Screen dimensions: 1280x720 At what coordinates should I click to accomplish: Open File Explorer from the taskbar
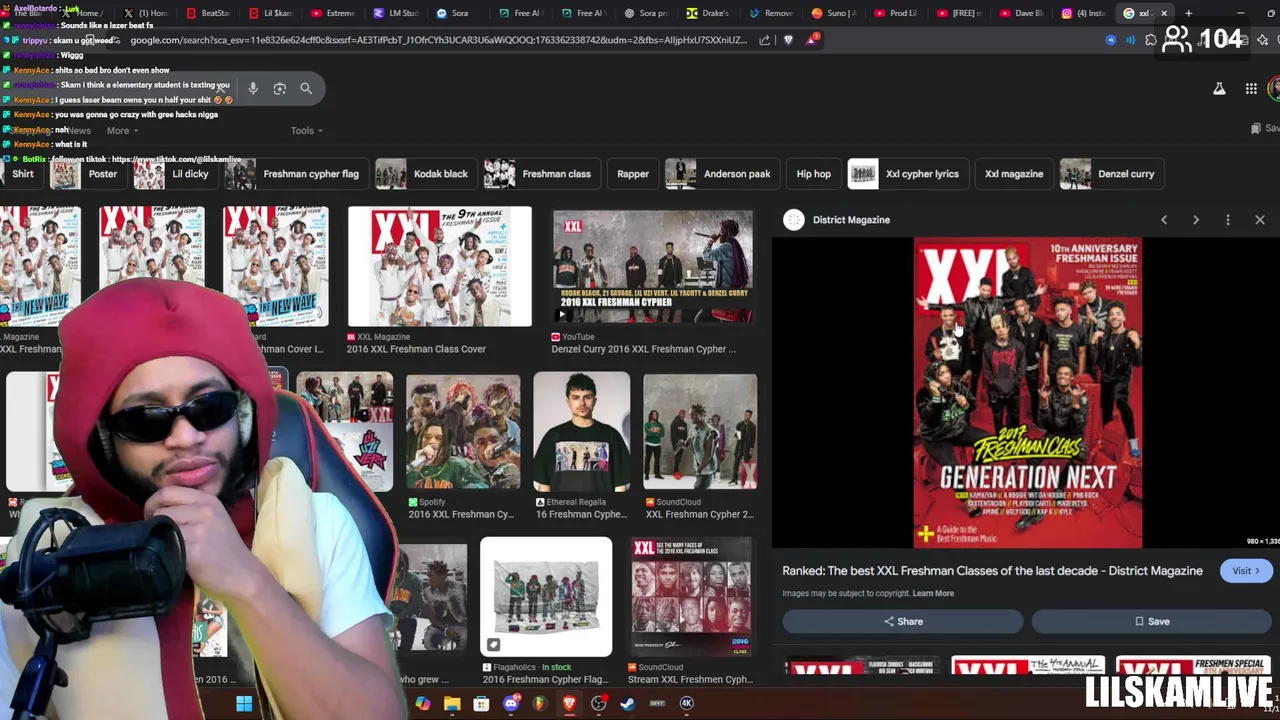pos(452,704)
